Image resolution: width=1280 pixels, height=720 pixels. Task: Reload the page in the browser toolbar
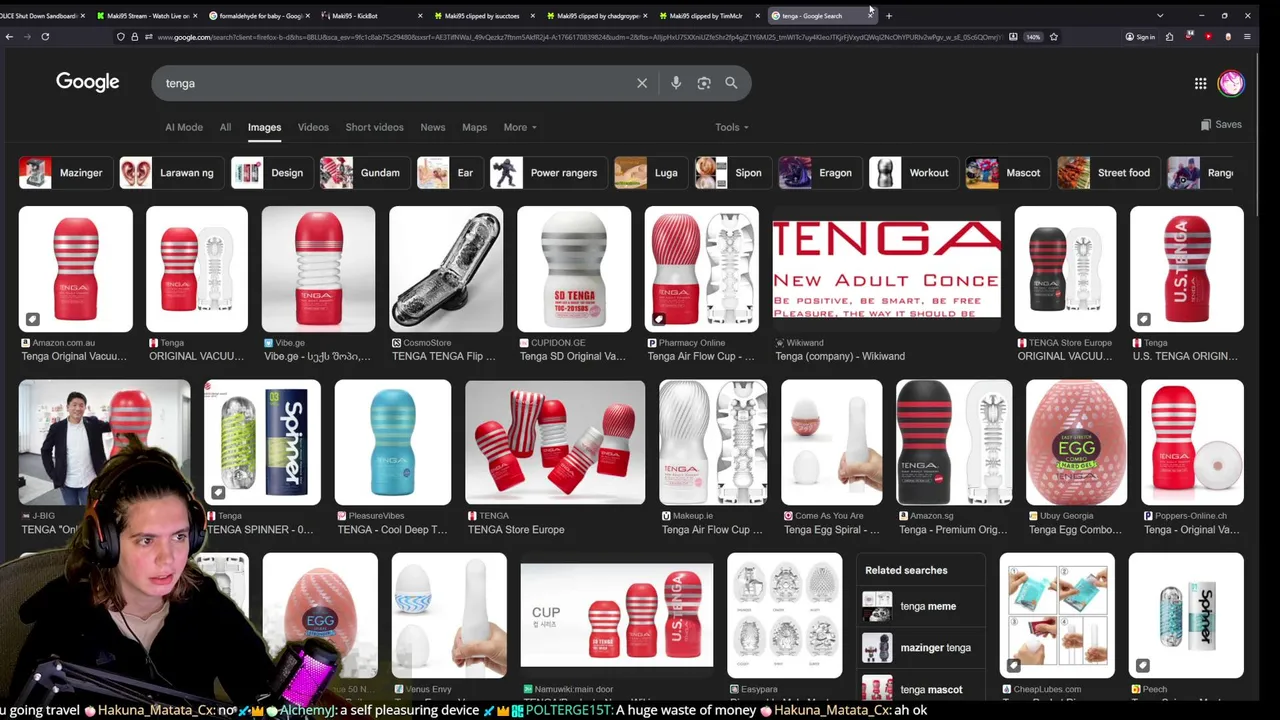45,37
